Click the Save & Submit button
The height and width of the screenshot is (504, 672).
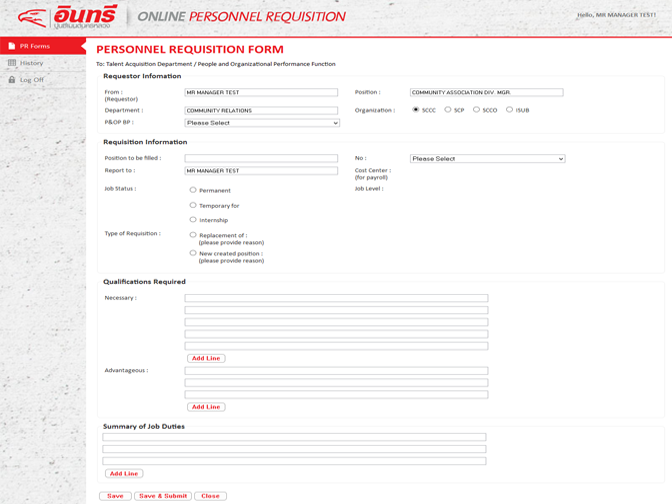pyautogui.click(x=163, y=496)
